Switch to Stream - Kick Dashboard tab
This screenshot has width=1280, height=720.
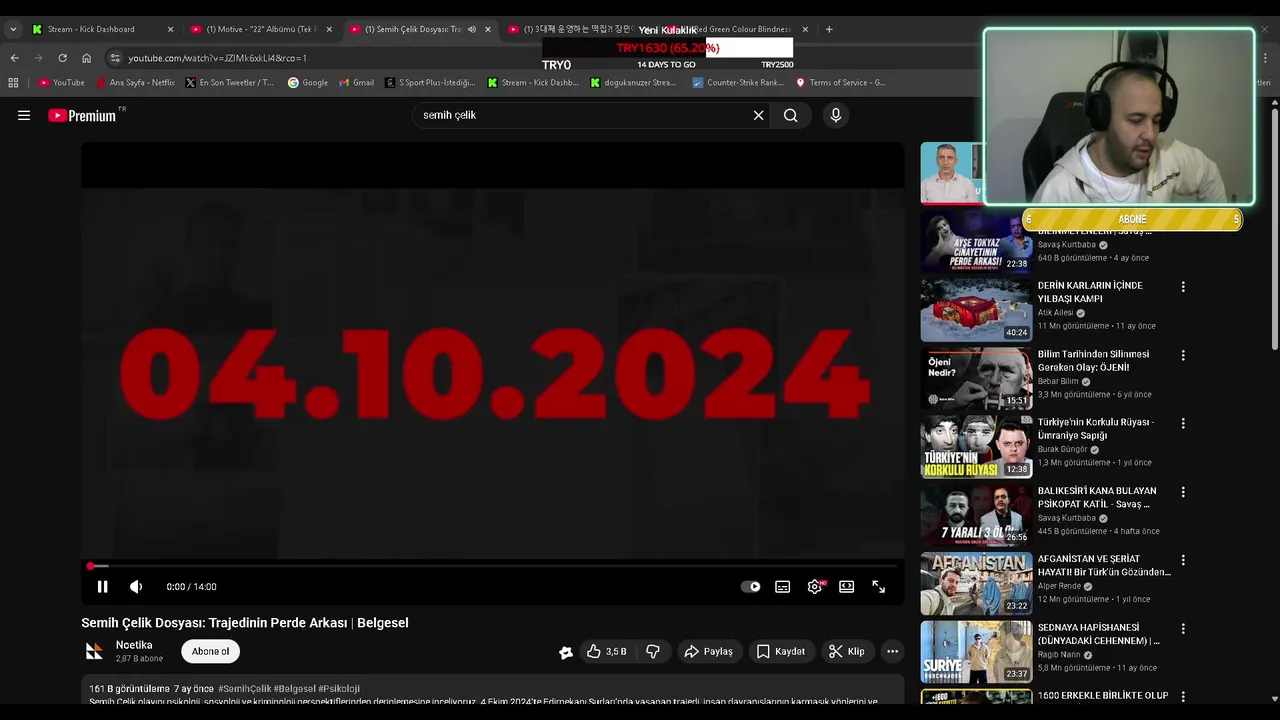point(98,29)
